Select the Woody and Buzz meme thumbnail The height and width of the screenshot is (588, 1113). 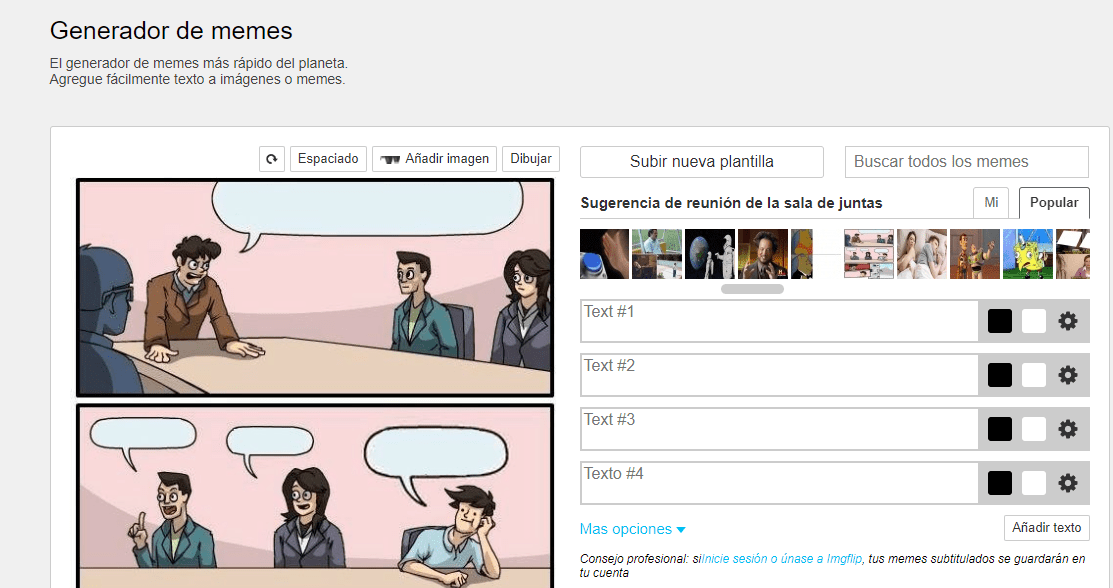[x=975, y=254]
